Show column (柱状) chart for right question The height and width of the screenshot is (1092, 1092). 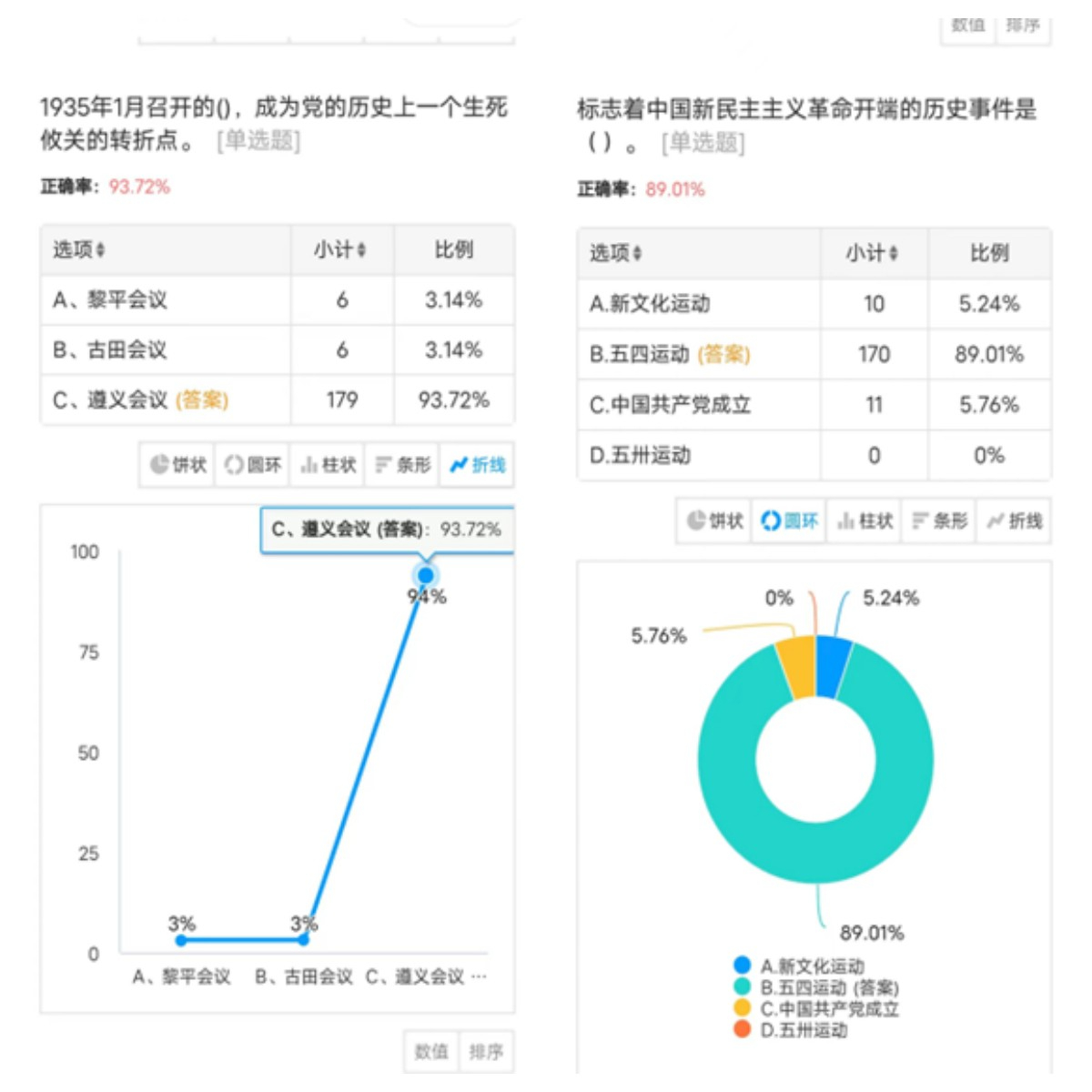[864, 521]
